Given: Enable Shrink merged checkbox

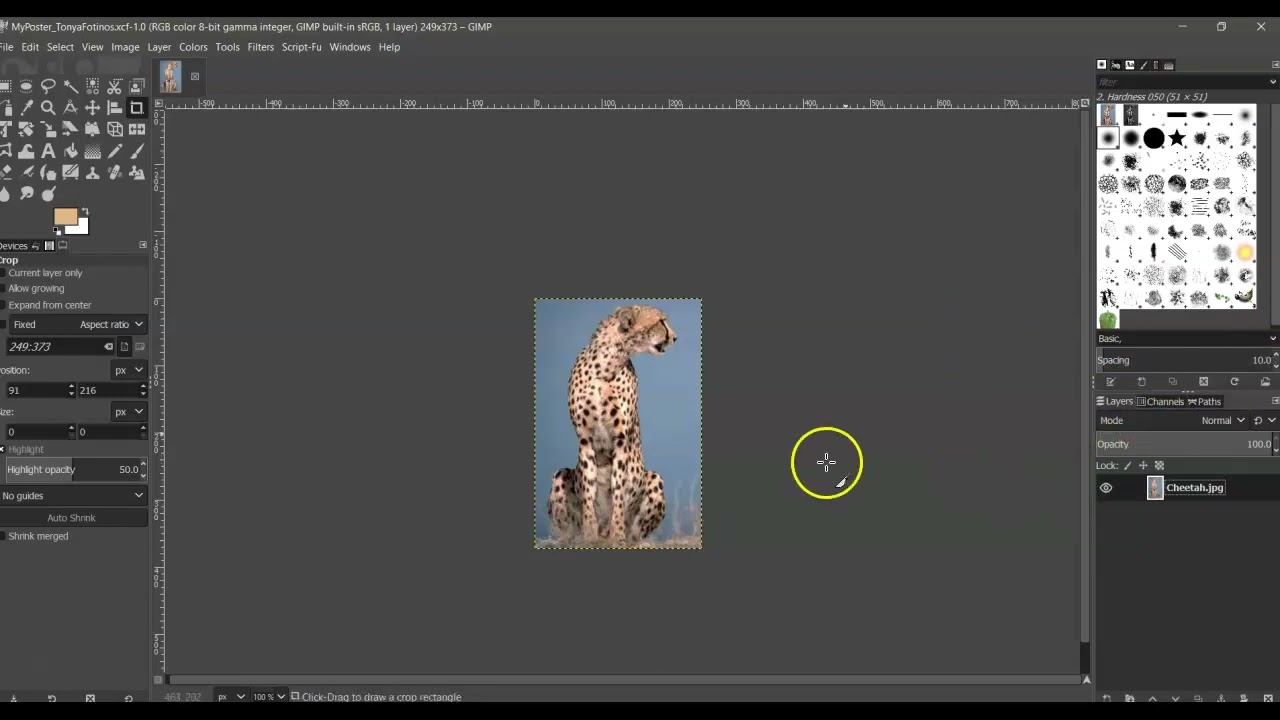Looking at the screenshot, I should click(x=3, y=536).
